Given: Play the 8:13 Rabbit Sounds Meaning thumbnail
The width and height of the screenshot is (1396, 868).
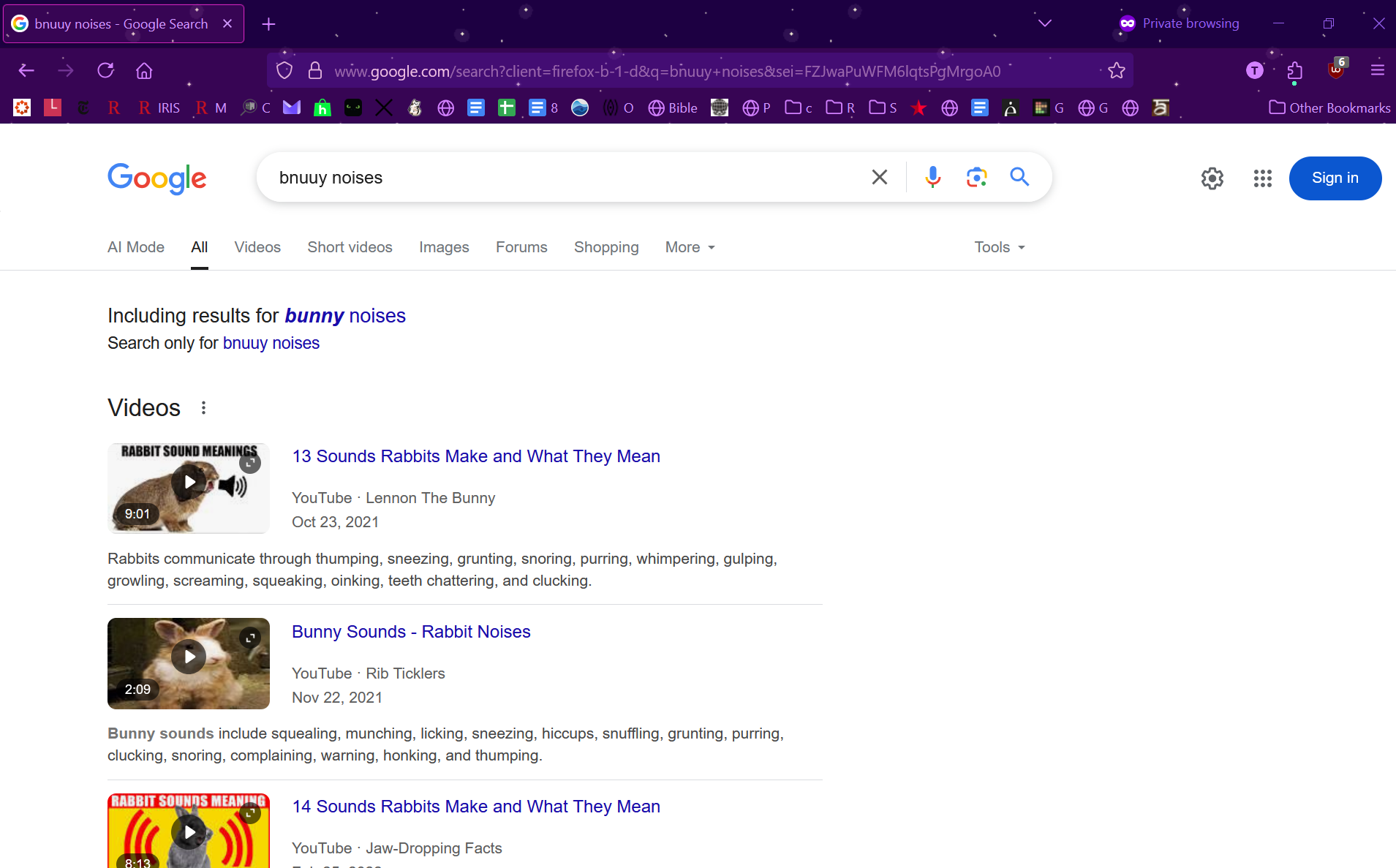Looking at the screenshot, I should click(x=189, y=831).
